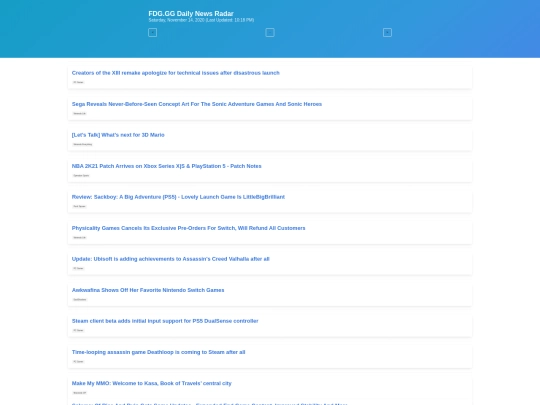
Task: Open Steam client beta DualSense article
Action: click(x=165, y=321)
